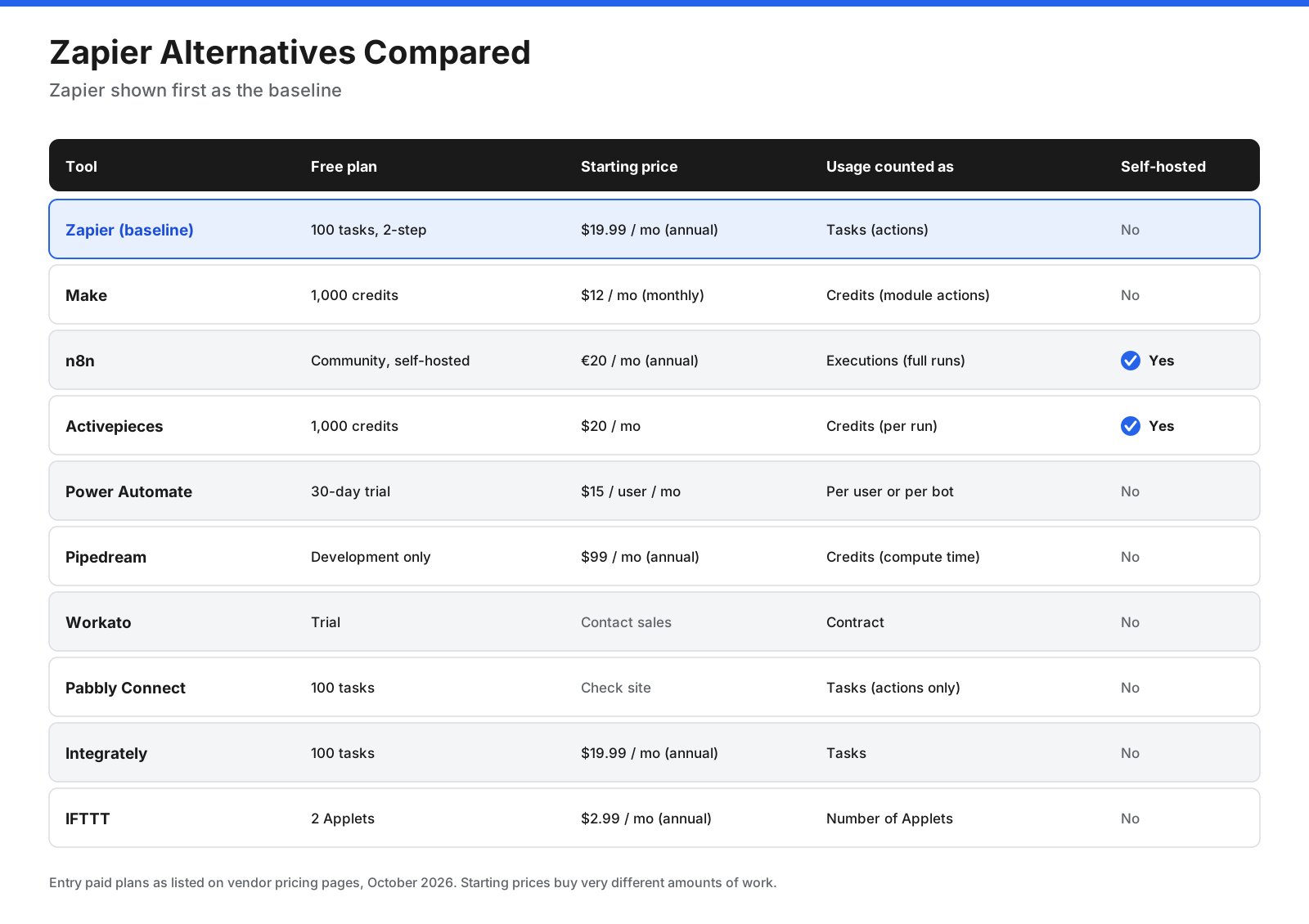Viewport: 1309px width, 924px height.
Task: Click the 'Free plan' column header
Action: tap(344, 166)
